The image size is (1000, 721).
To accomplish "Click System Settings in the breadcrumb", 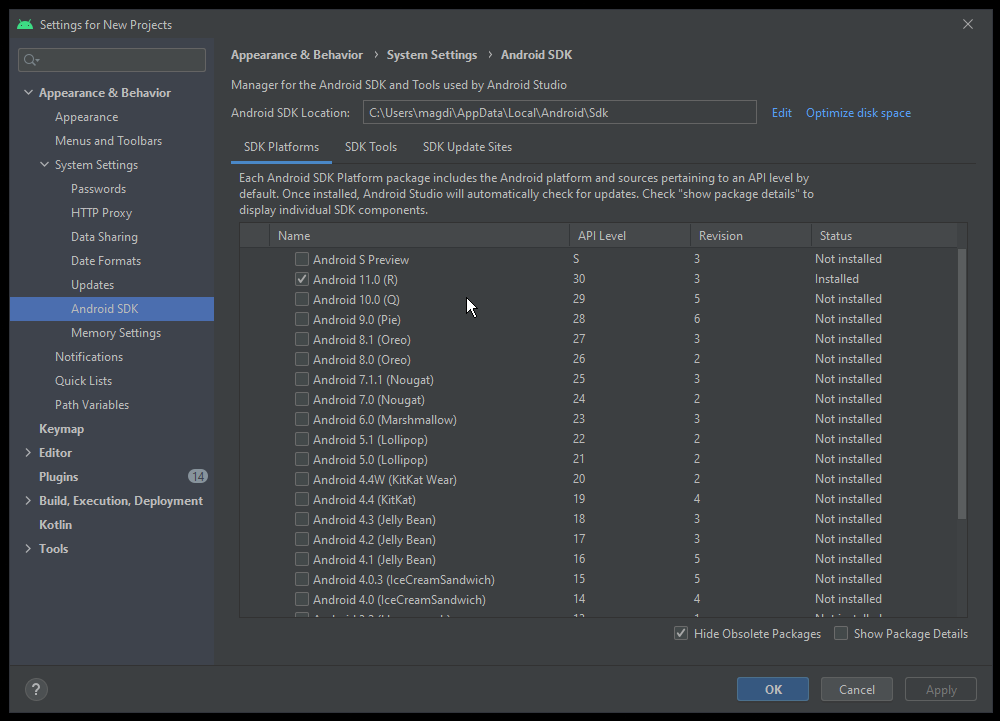I will (432, 55).
